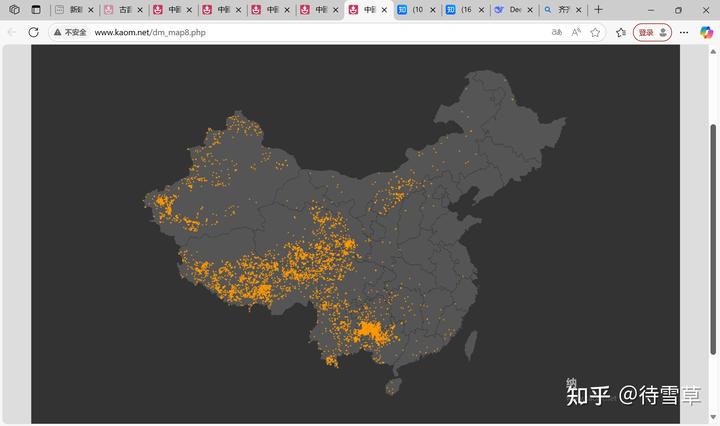Click the page vertical scrollbar thumb

[x=713, y=239]
